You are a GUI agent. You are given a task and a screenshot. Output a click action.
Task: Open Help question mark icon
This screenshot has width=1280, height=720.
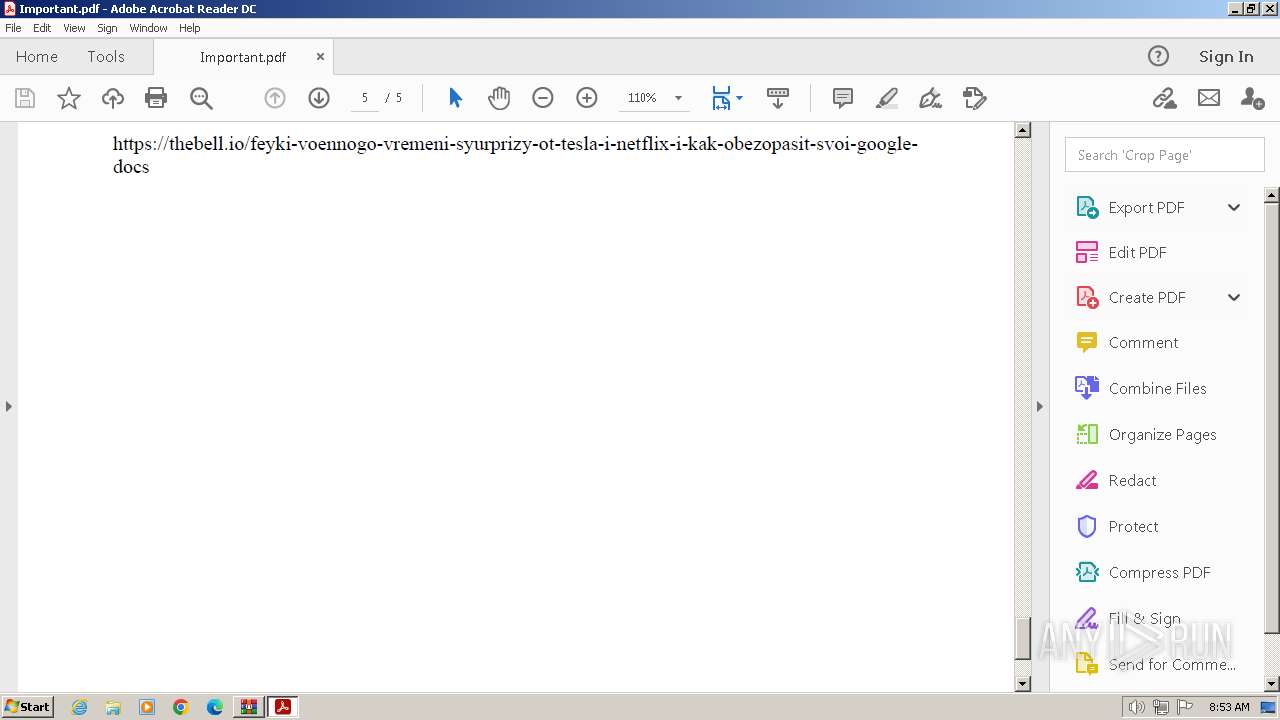pos(1158,56)
